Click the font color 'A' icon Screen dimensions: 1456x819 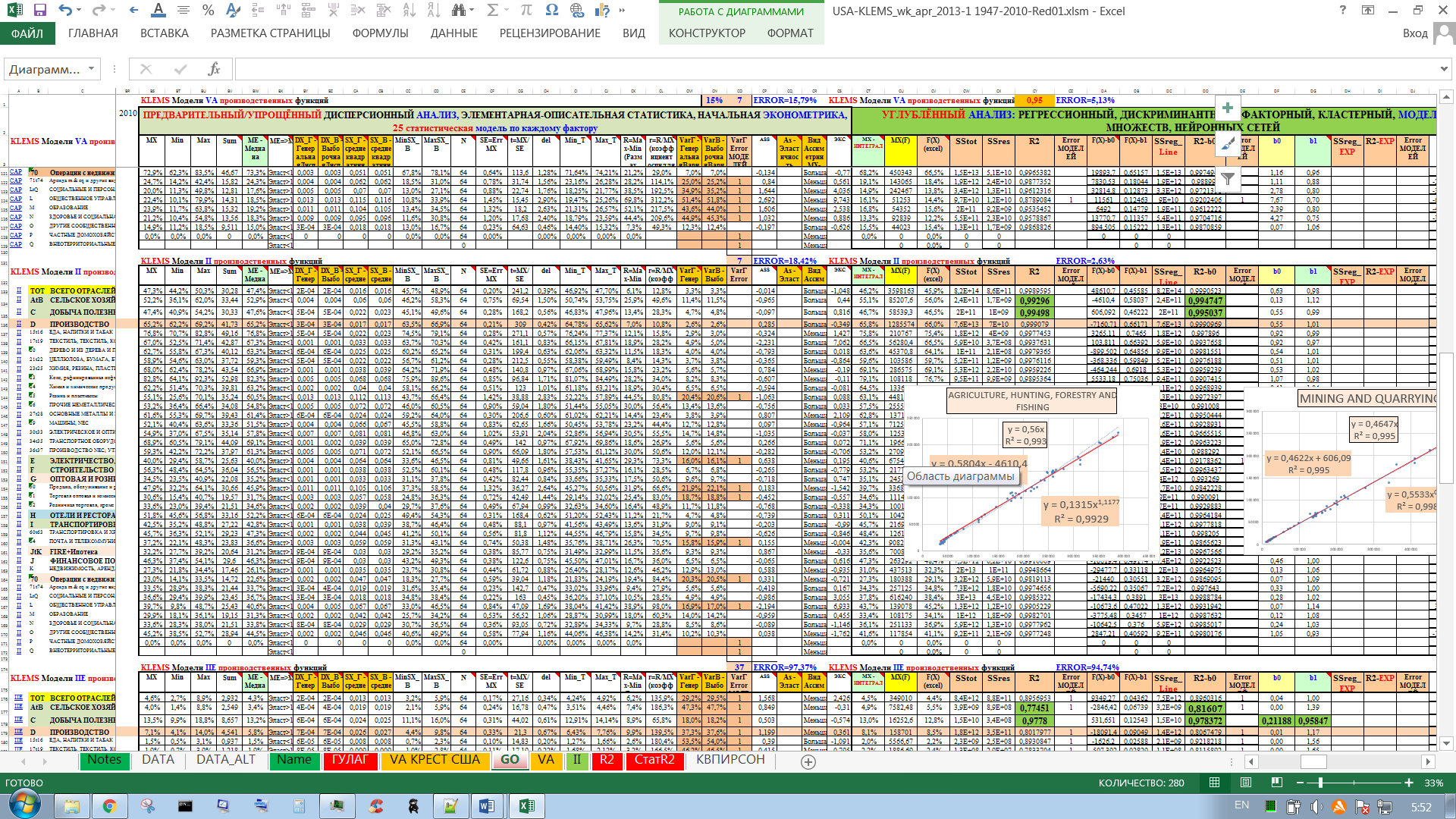tap(158, 11)
